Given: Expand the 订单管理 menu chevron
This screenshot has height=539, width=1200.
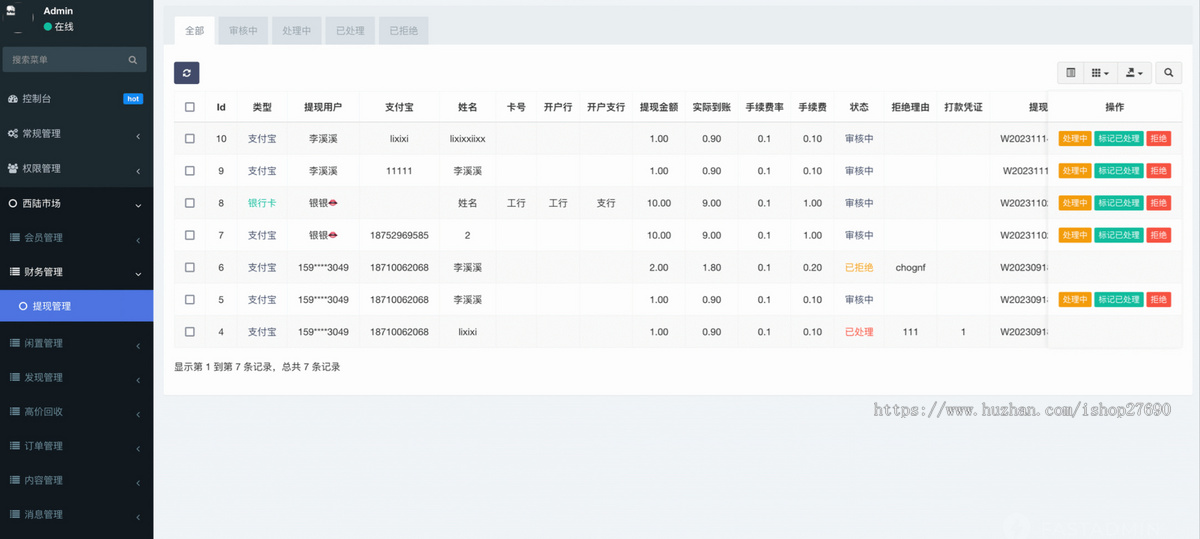Looking at the screenshot, I should 138,448.
